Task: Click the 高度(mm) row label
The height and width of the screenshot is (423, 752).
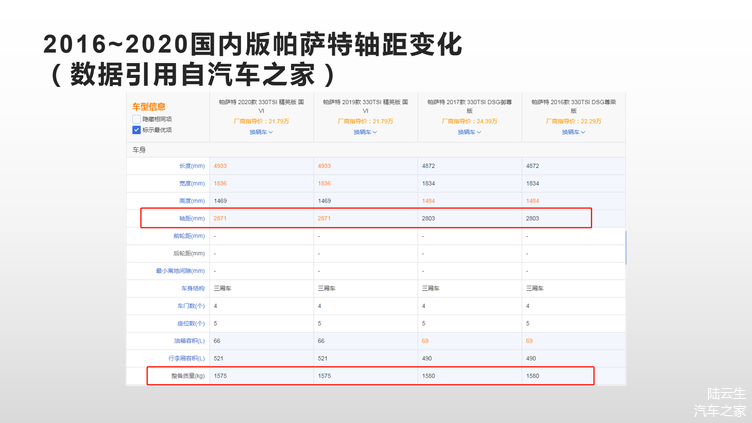Action: 192,201
